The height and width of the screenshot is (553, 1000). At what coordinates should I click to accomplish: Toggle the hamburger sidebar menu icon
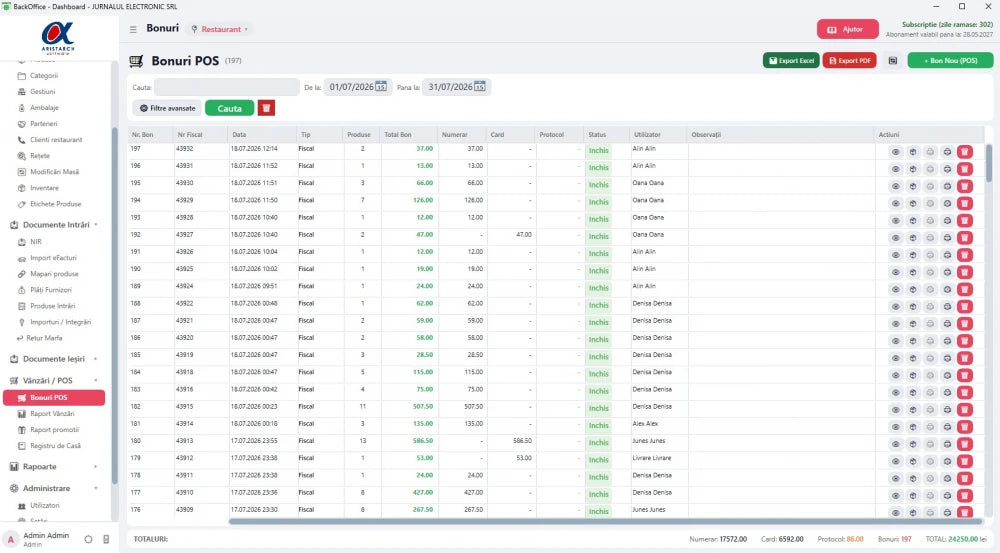click(x=133, y=29)
